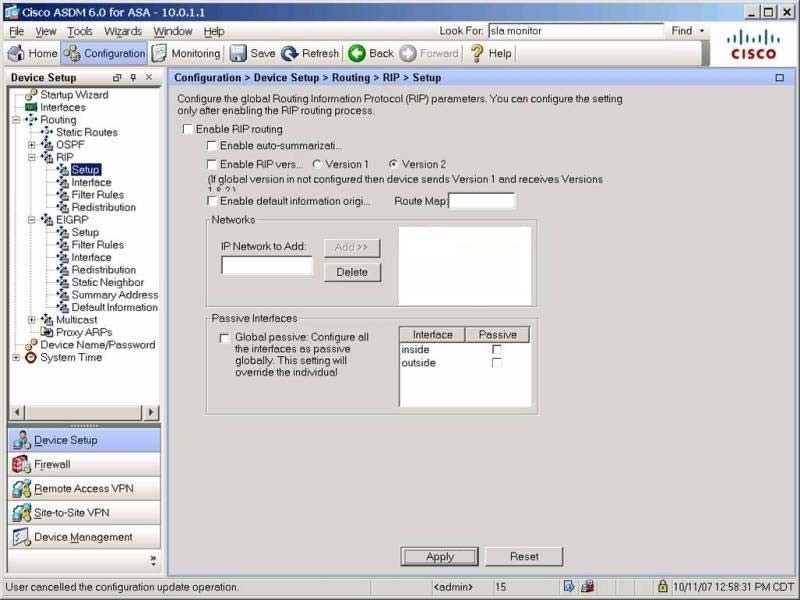Open the Proxy ARPs icon
Image resolution: width=800 pixels, height=600 pixels.
(47, 332)
